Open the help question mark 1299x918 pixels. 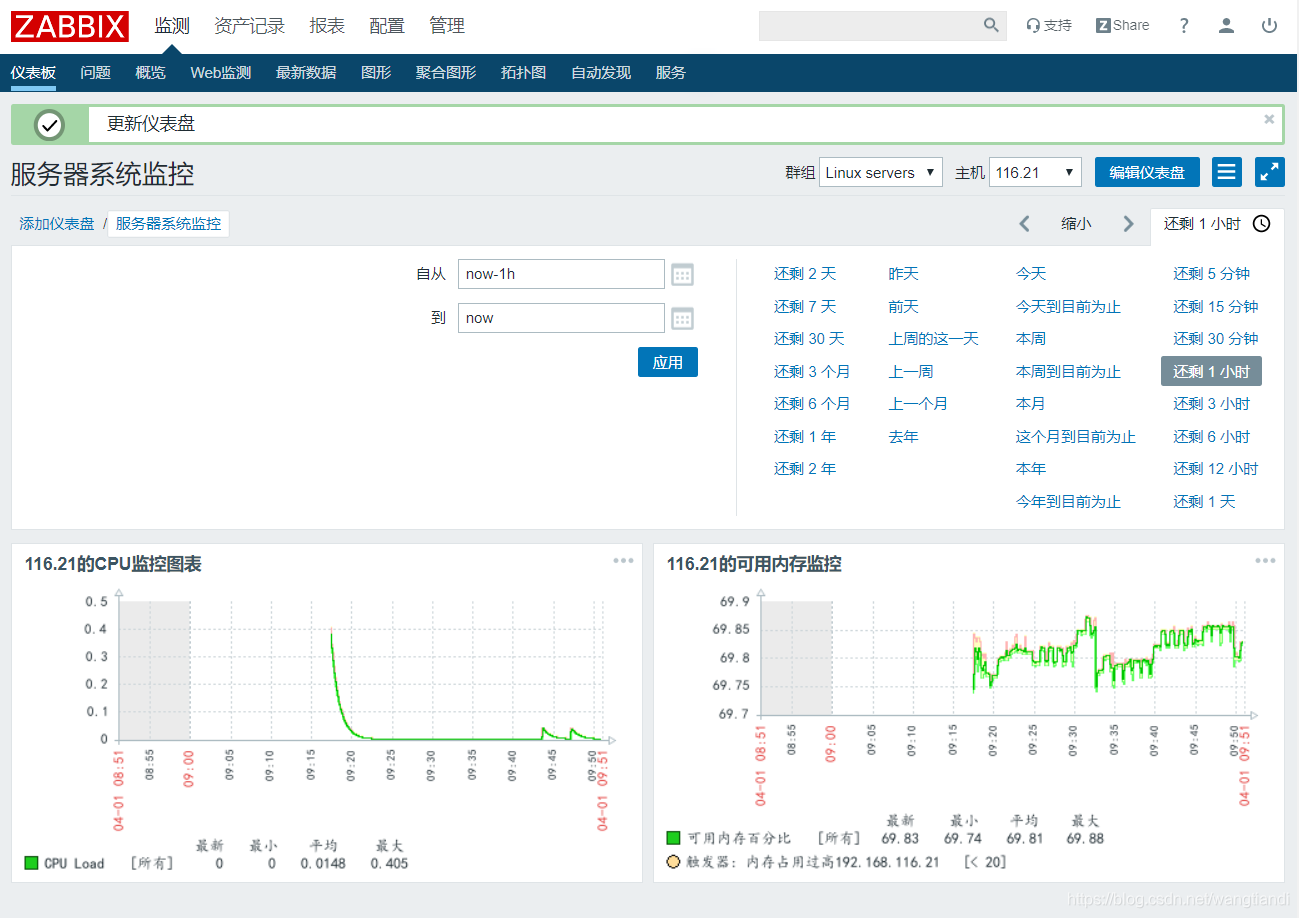(1184, 26)
